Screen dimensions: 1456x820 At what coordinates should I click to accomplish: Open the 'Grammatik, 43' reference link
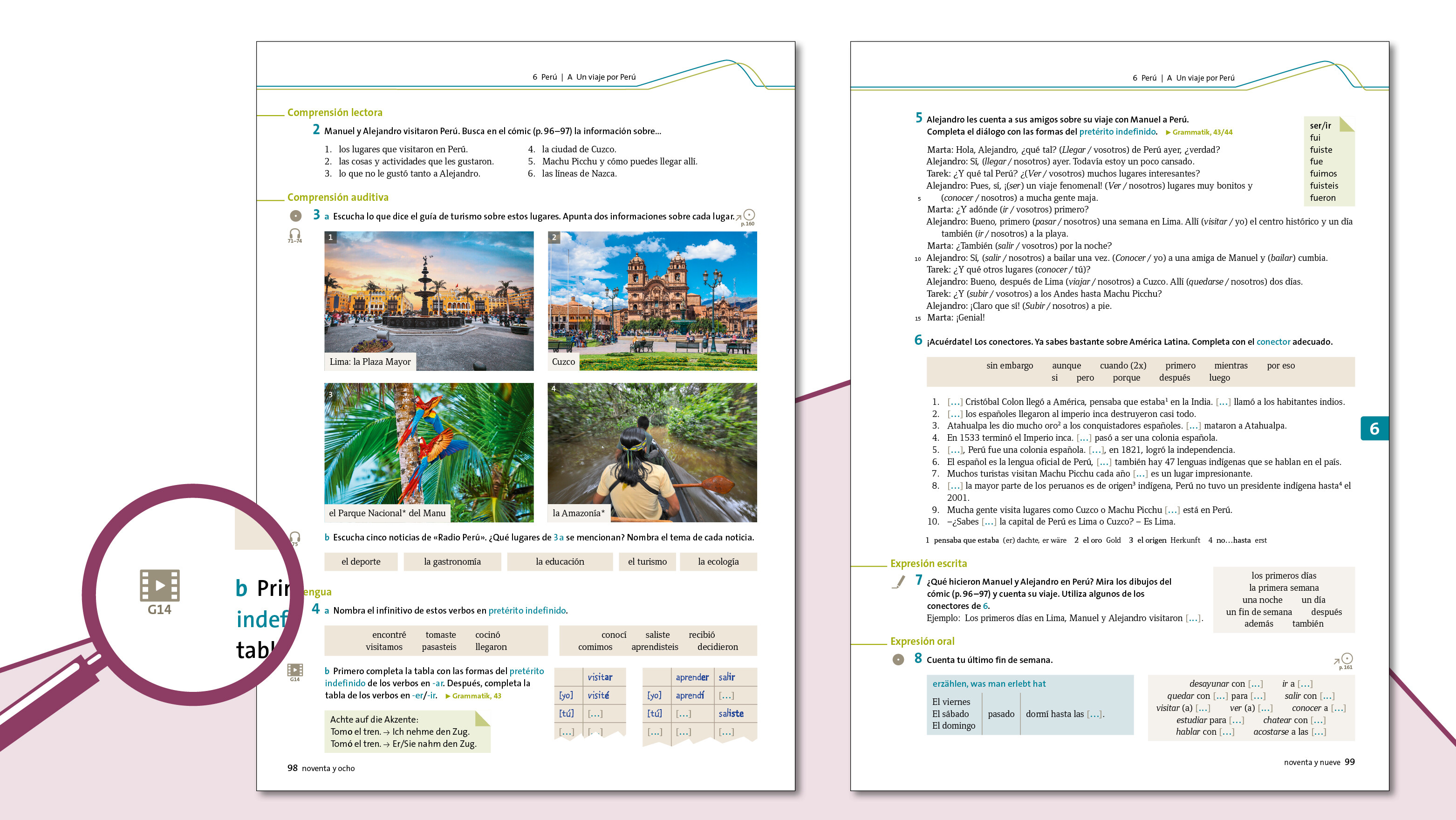(473, 696)
